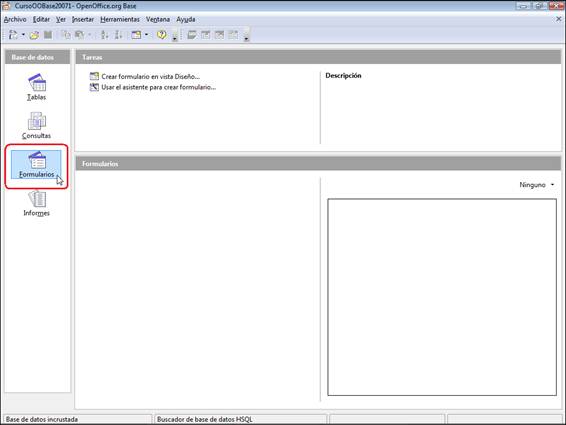
Task: Open the Herramientas menu
Action: coord(120,19)
